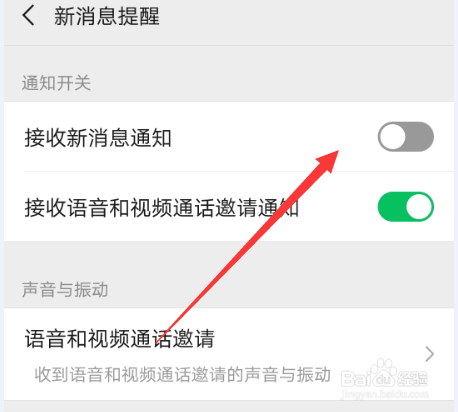The height and width of the screenshot is (412, 458).
Task: Click the red arrow annotation's arrowhead
Action: [x=328, y=161]
